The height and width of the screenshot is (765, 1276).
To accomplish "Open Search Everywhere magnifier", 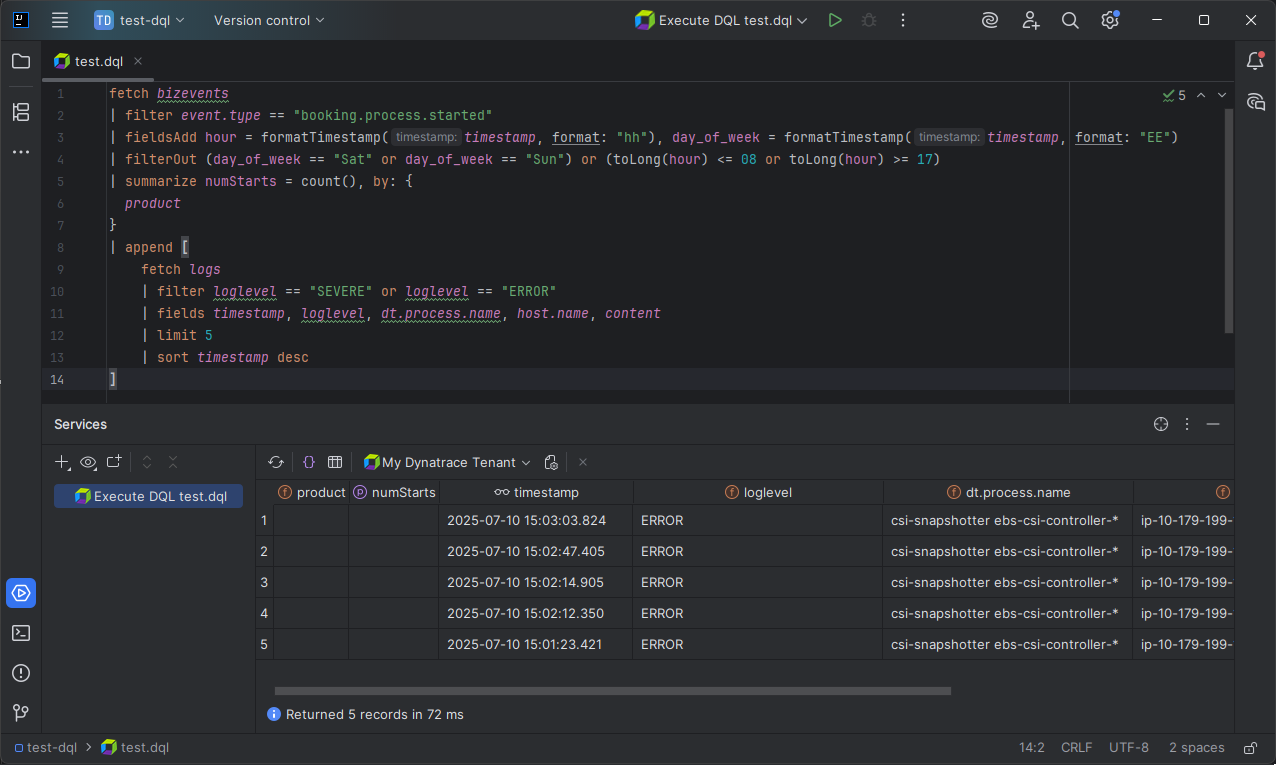I will 1070,20.
